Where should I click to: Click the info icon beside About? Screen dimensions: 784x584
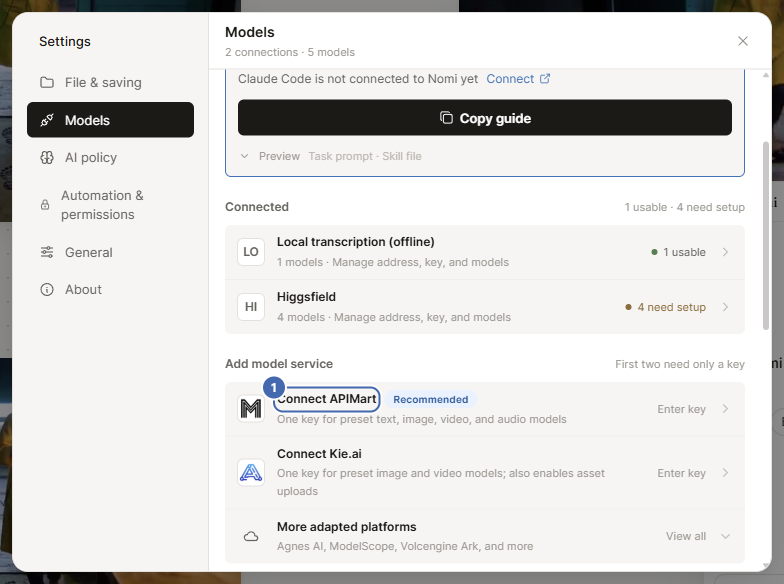click(x=47, y=290)
